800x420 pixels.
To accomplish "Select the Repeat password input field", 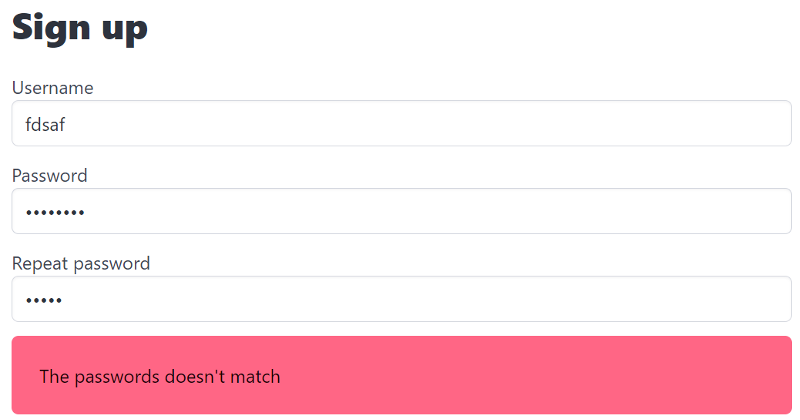I will (400, 299).
